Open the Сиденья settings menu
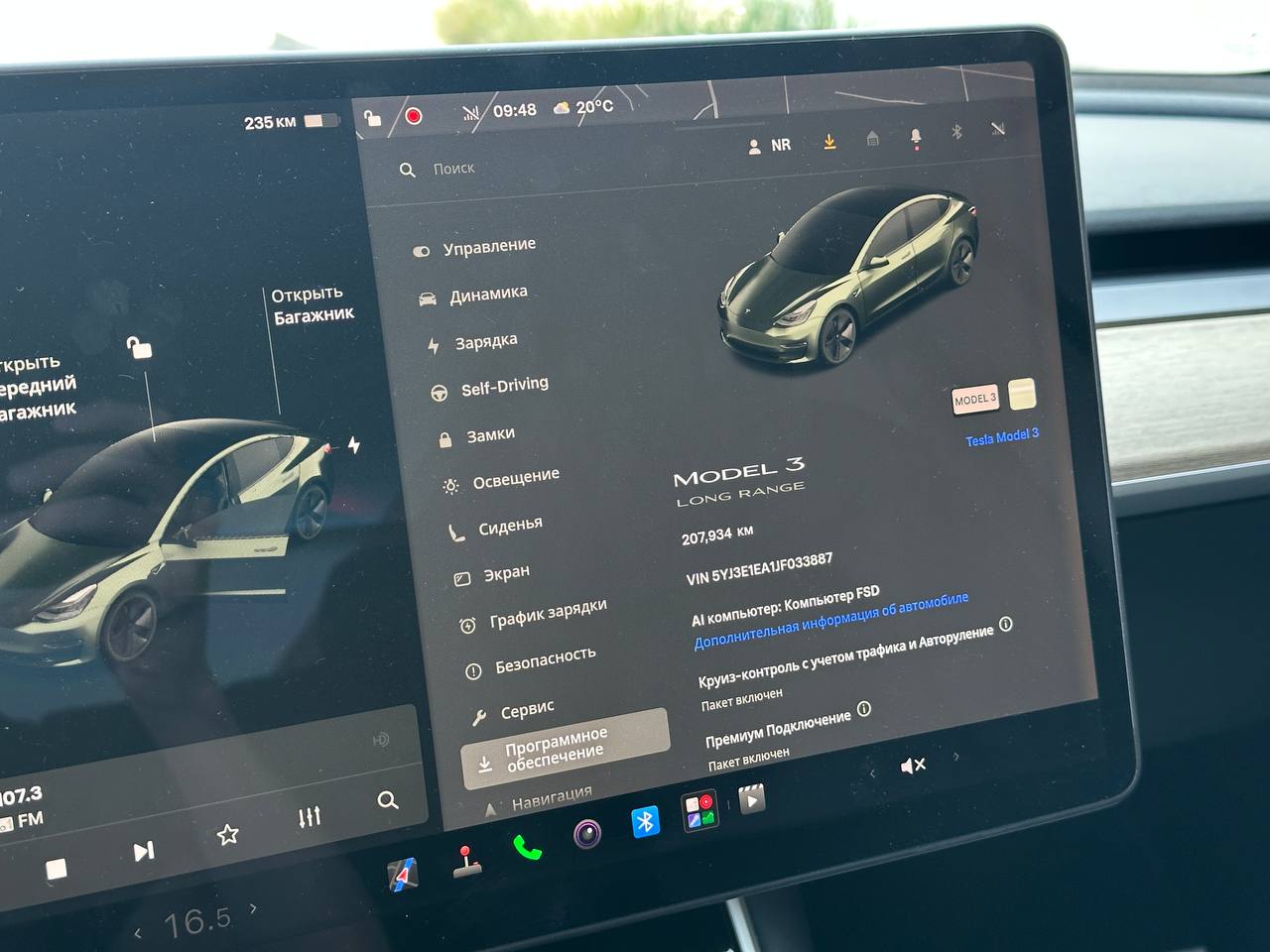 tap(496, 529)
